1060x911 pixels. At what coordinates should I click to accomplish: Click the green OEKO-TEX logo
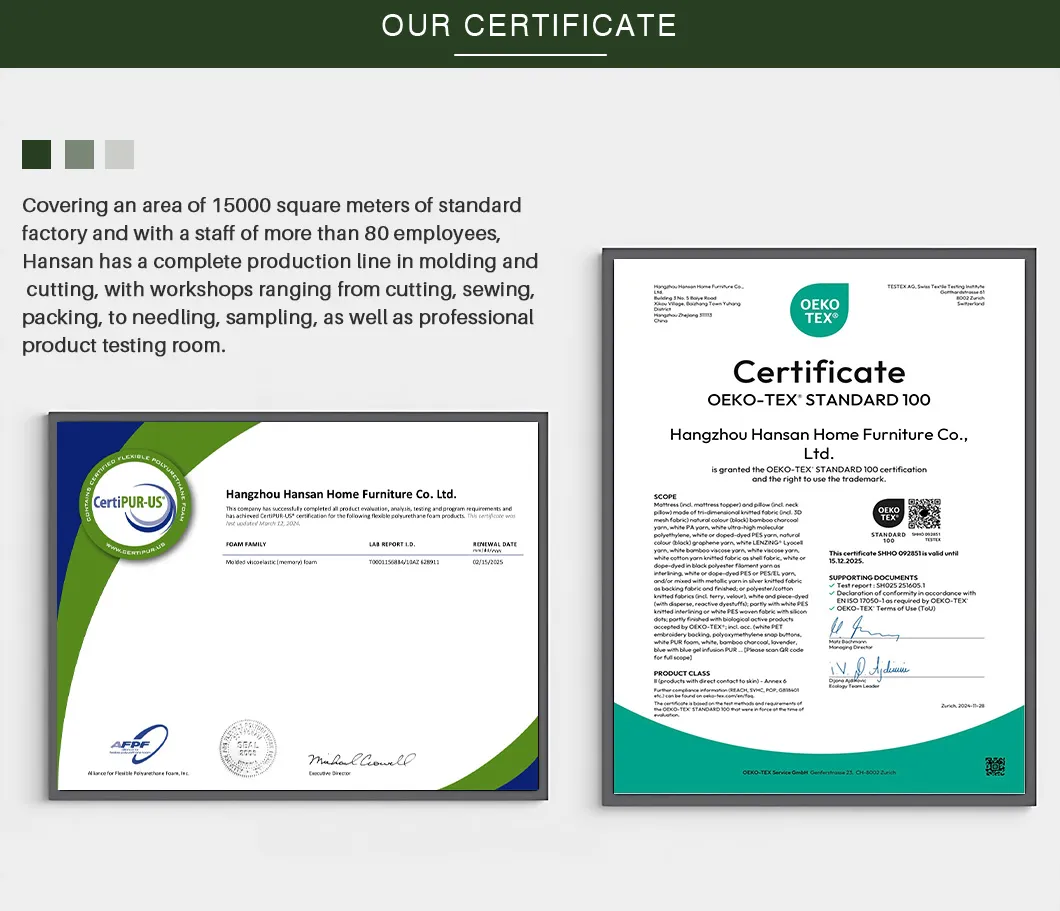point(819,310)
